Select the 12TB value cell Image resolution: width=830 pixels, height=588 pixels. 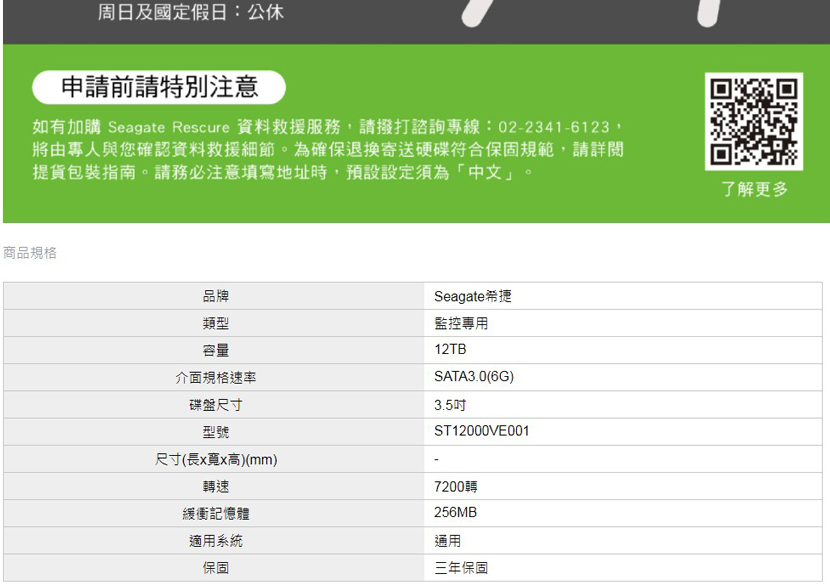(623, 350)
